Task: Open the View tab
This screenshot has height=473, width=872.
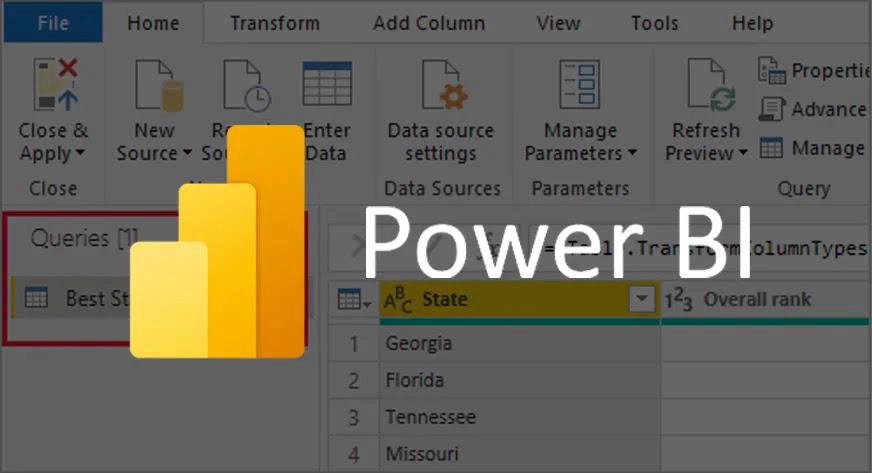Action: coord(558,22)
